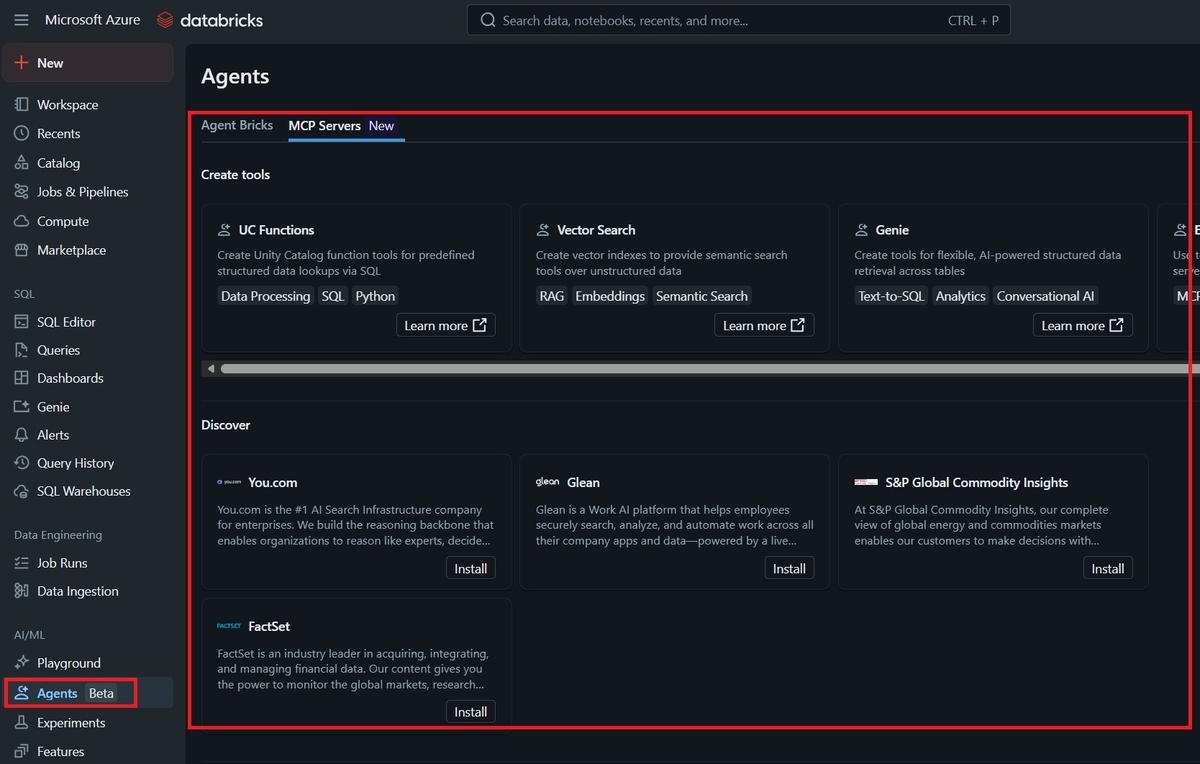Open Catalog from the sidebar icon

pyautogui.click(x=20, y=162)
